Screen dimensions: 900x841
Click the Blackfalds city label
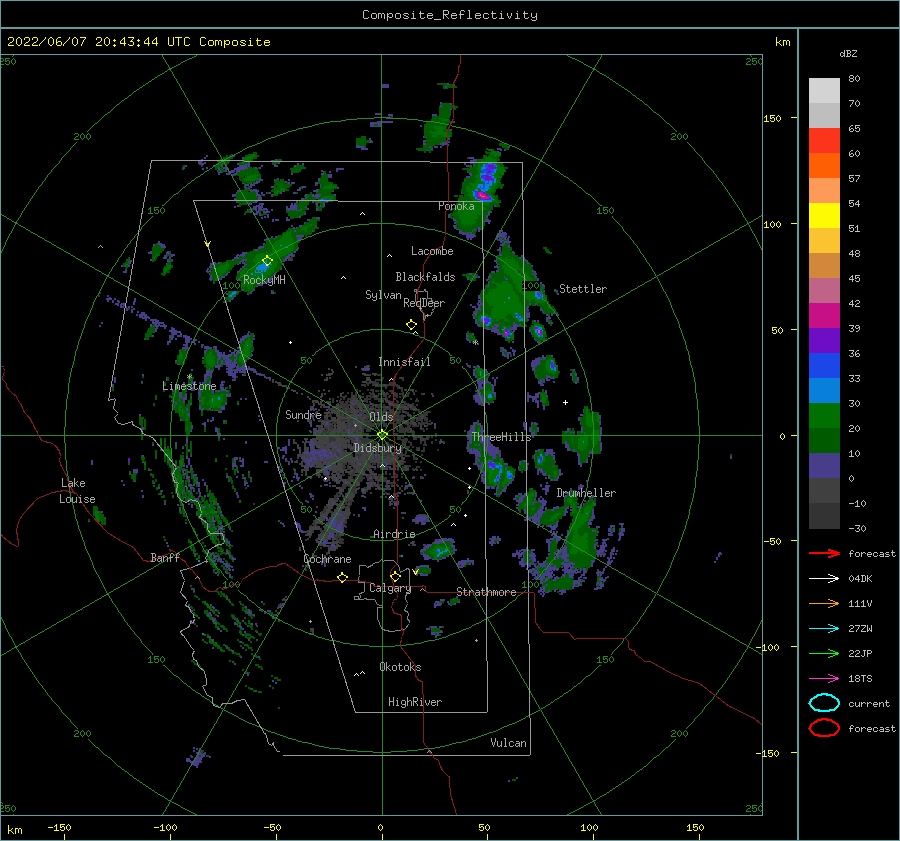(425, 277)
